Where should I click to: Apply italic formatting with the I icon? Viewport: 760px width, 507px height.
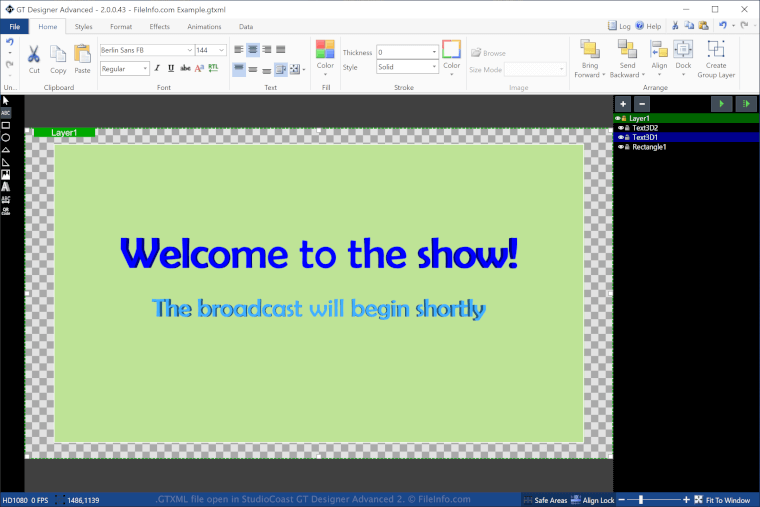click(x=157, y=68)
